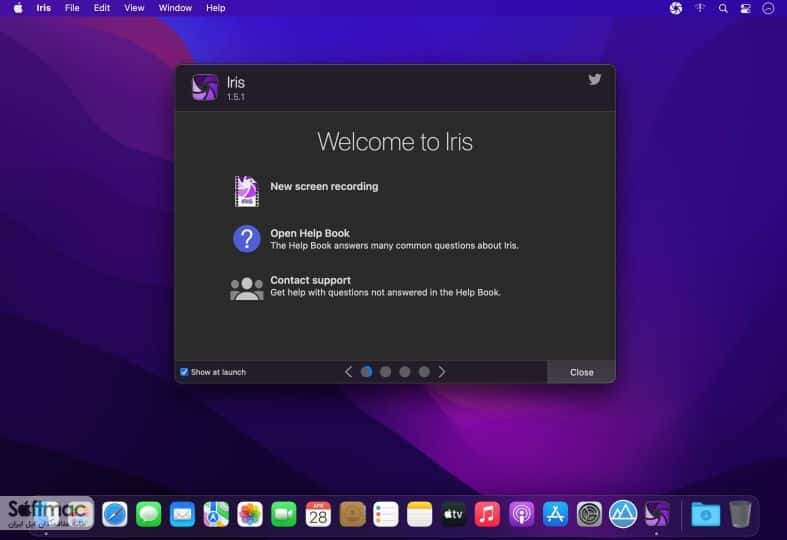Open the Iris application menu
The width and height of the screenshot is (787, 540).
(x=44, y=8)
